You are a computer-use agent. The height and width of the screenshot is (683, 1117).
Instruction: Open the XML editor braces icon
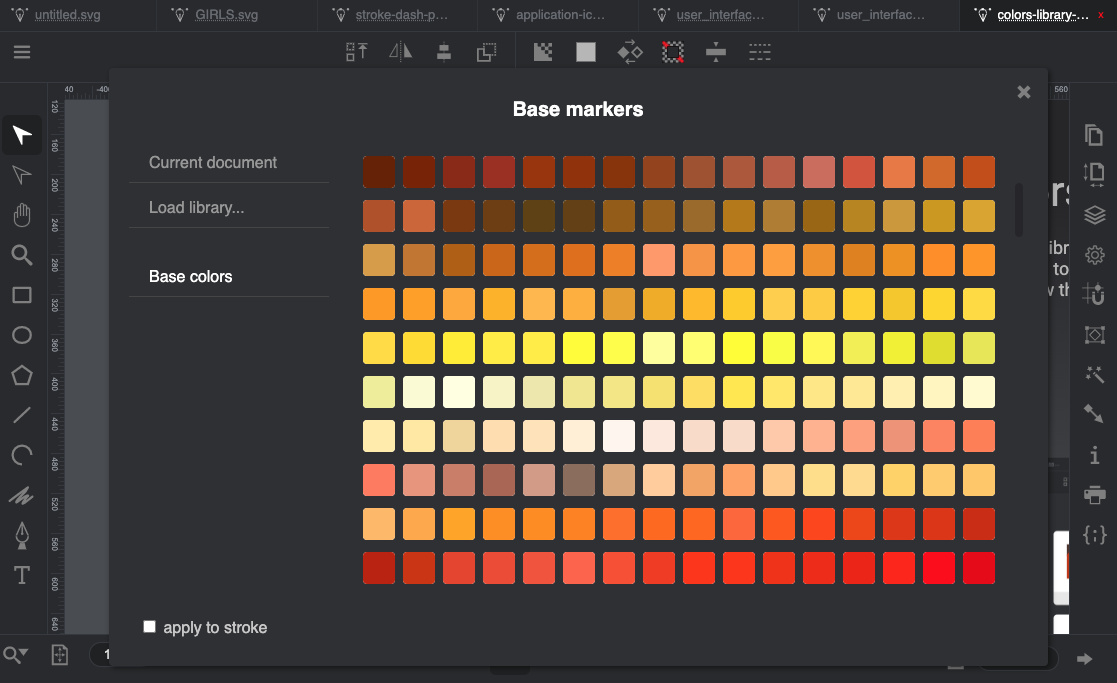tap(1095, 535)
